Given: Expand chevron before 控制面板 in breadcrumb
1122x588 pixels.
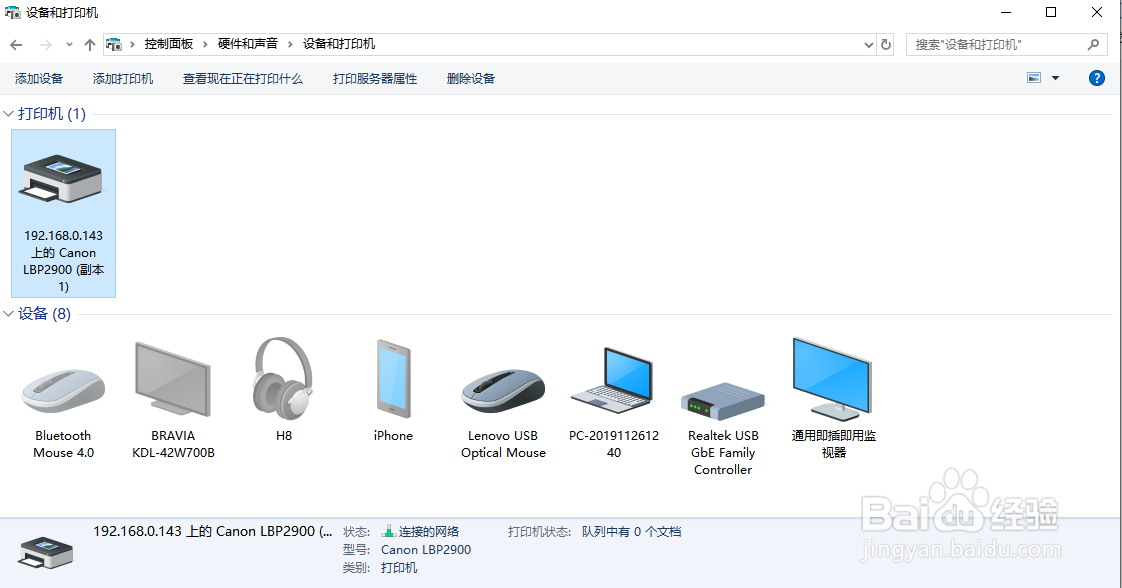Looking at the screenshot, I should [x=132, y=44].
